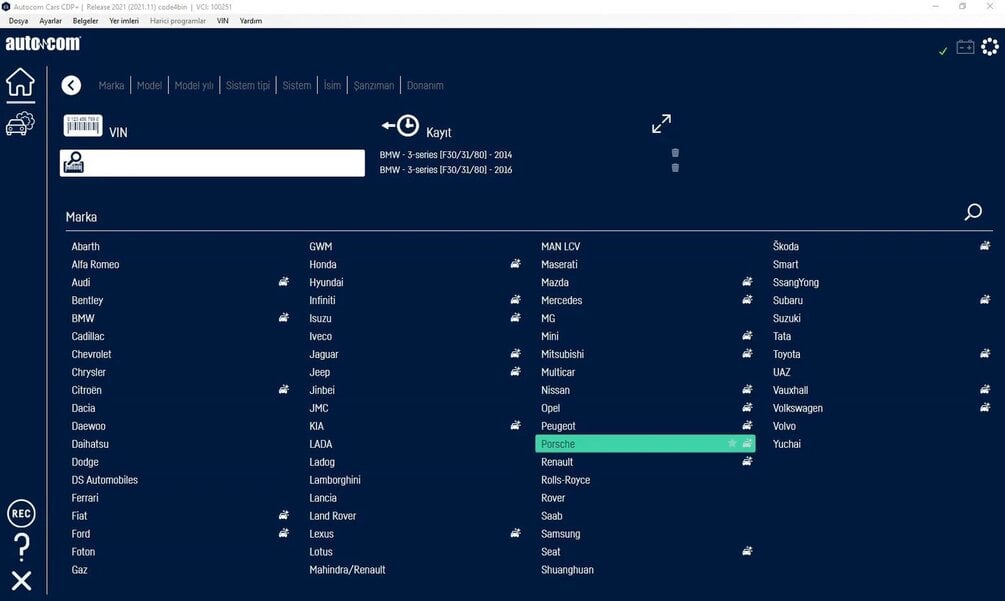
Task: Click the car icon beside Volkswagen
Action: coord(985,407)
